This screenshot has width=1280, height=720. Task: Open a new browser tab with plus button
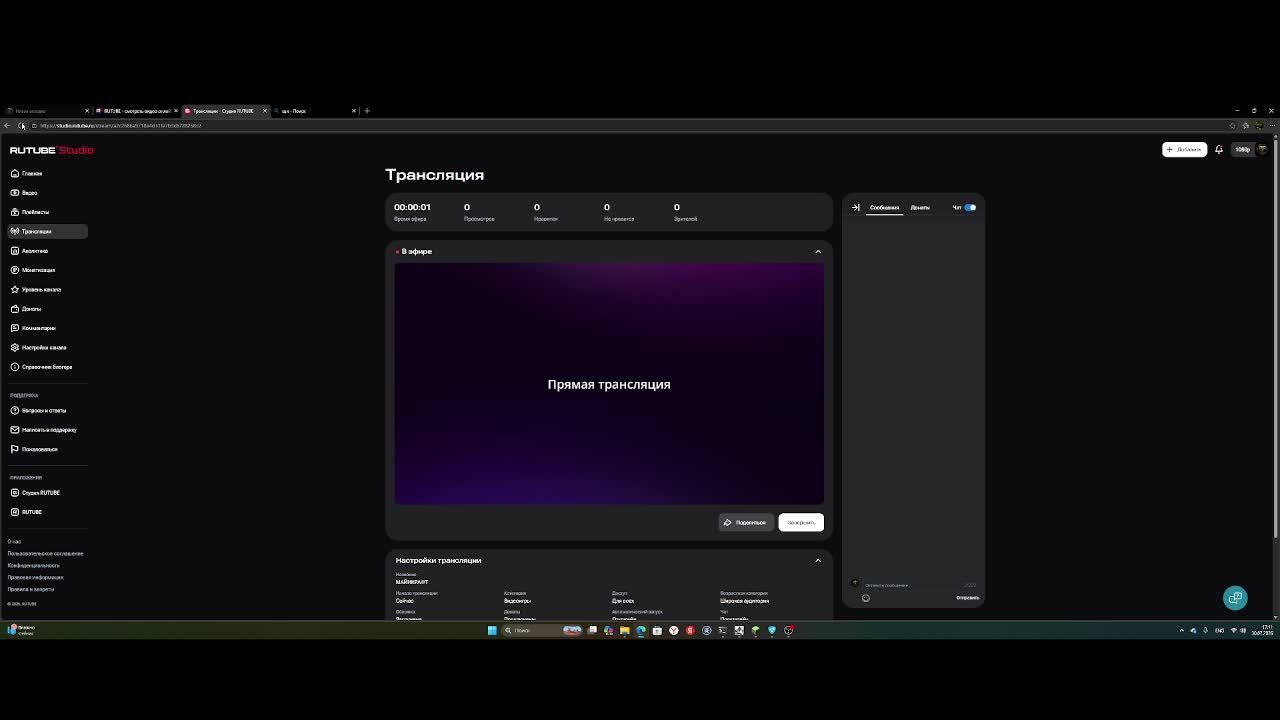click(367, 111)
